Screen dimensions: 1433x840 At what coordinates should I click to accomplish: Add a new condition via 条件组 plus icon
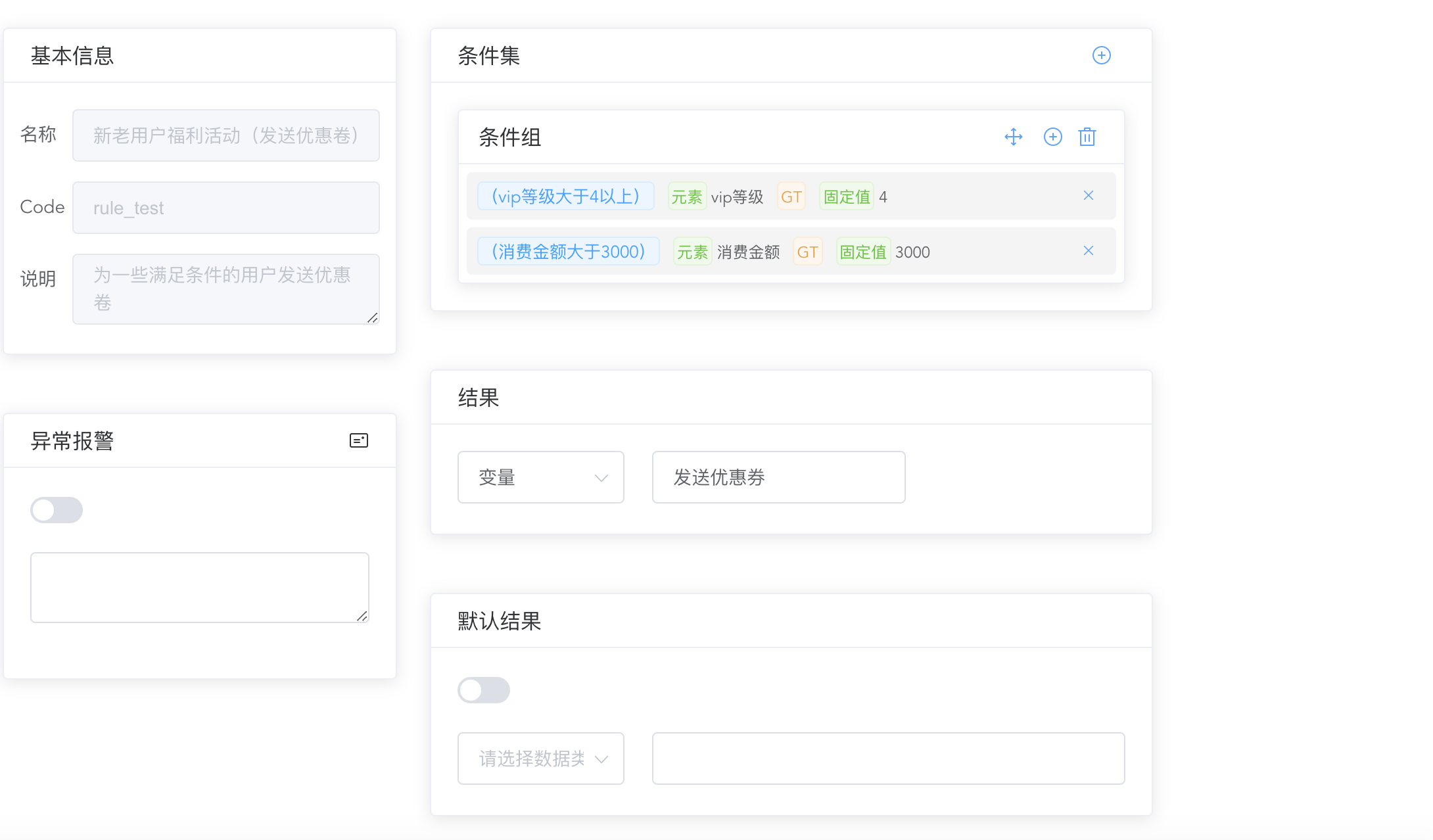pyautogui.click(x=1052, y=137)
